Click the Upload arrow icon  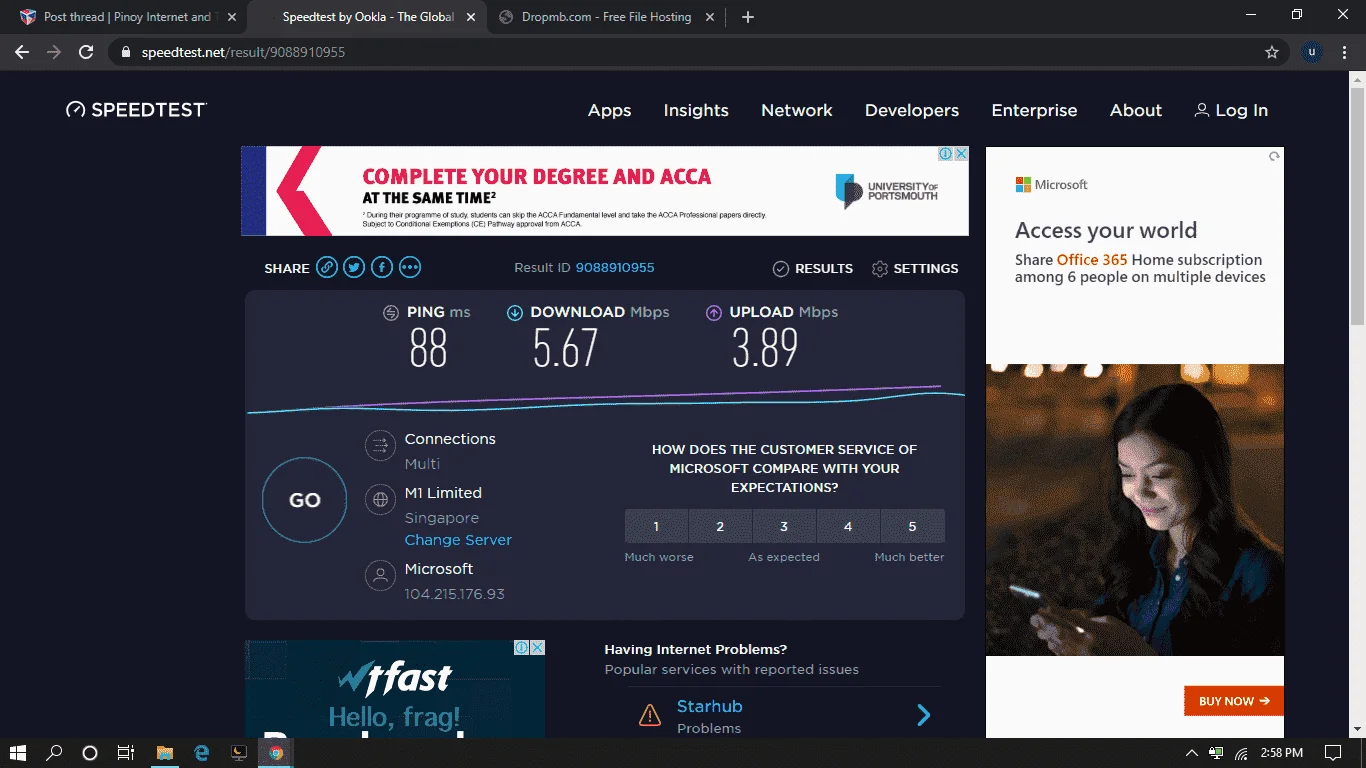pos(714,313)
